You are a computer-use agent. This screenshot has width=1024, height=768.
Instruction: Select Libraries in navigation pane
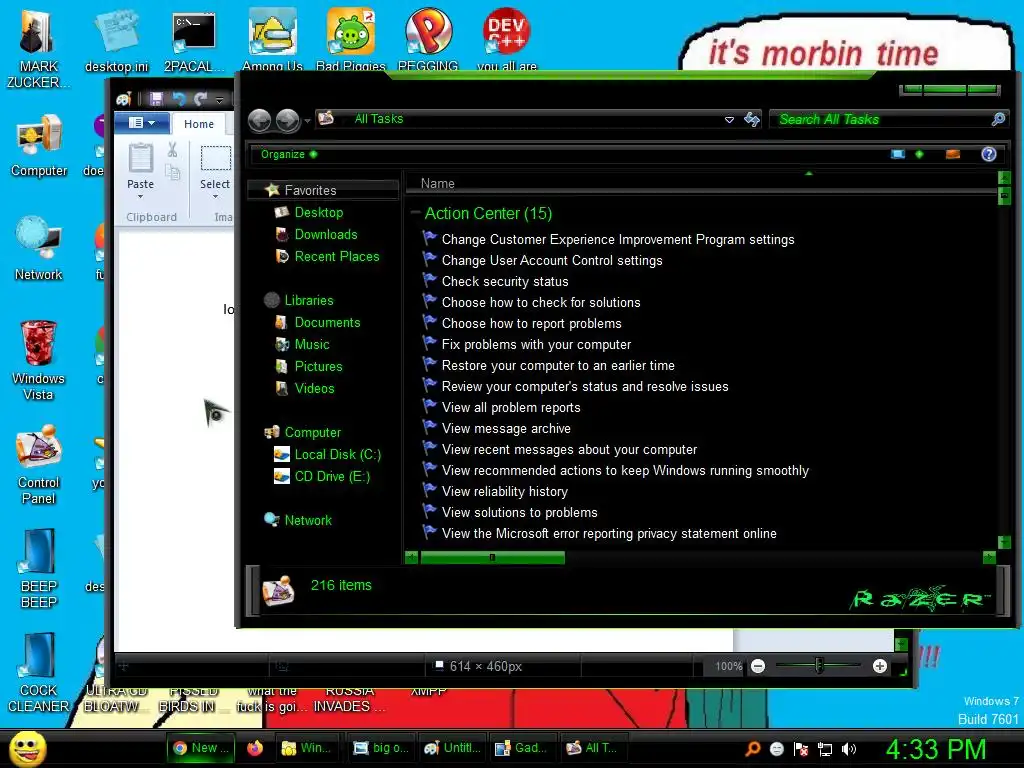tap(309, 300)
